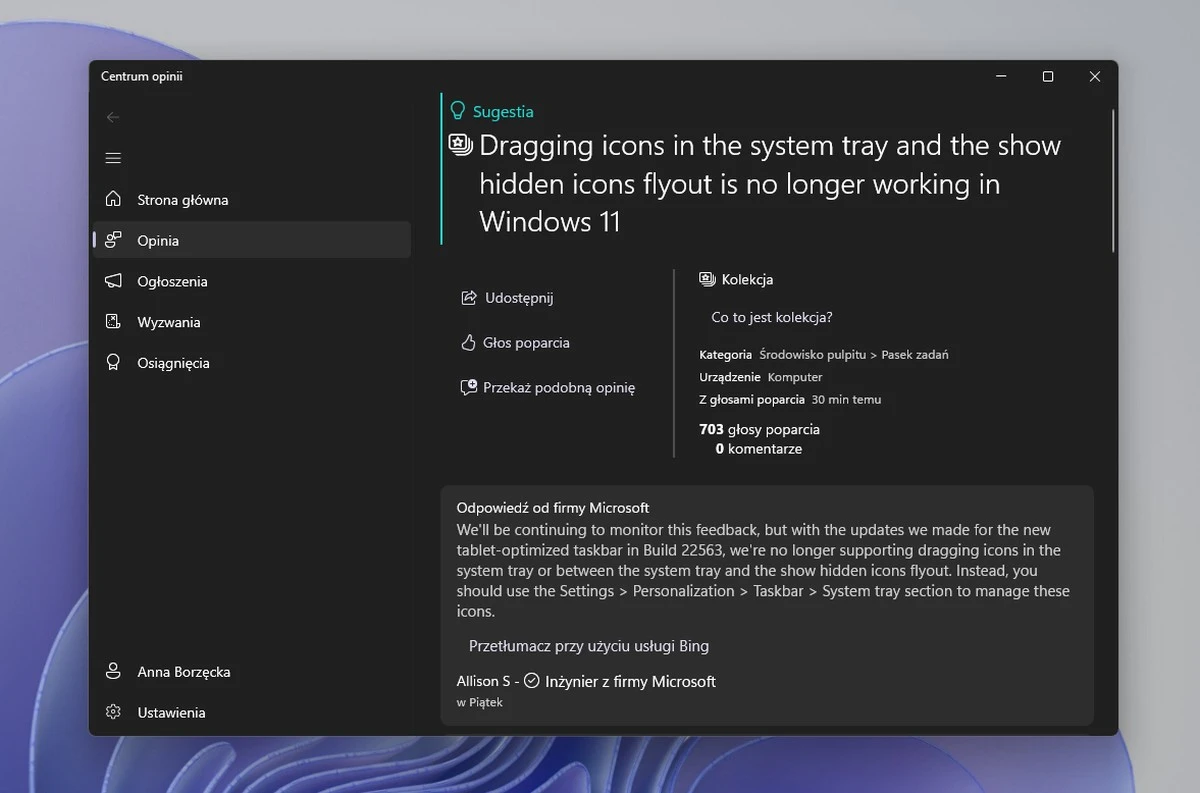Click Przetłumacz przy użyciu usługi Bing
Image resolution: width=1200 pixels, height=793 pixels.
tap(588, 646)
